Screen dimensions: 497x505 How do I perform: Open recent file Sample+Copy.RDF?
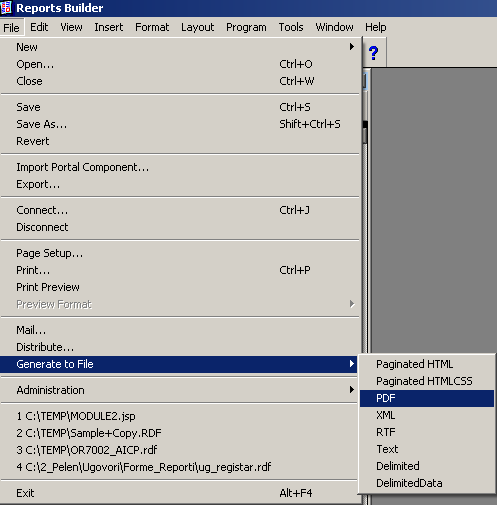(180, 433)
